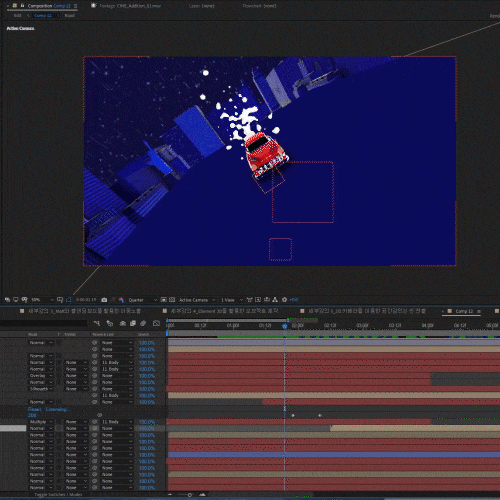Click the Comp 12 breadcrumb
This screenshot has width=500, height=500.
click(43, 15)
